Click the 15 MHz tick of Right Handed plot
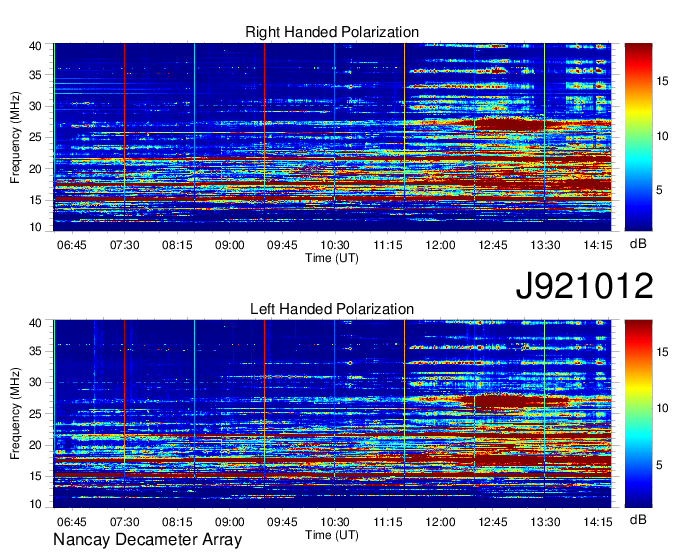 35,200
